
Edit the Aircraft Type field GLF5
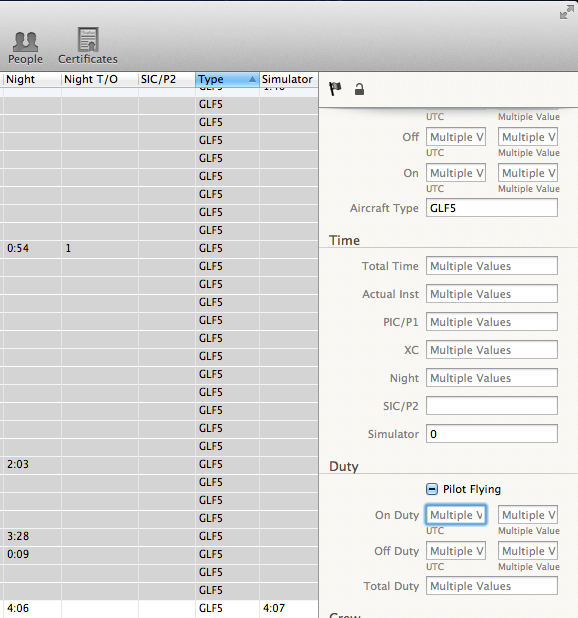pyautogui.click(x=492, y=208)
